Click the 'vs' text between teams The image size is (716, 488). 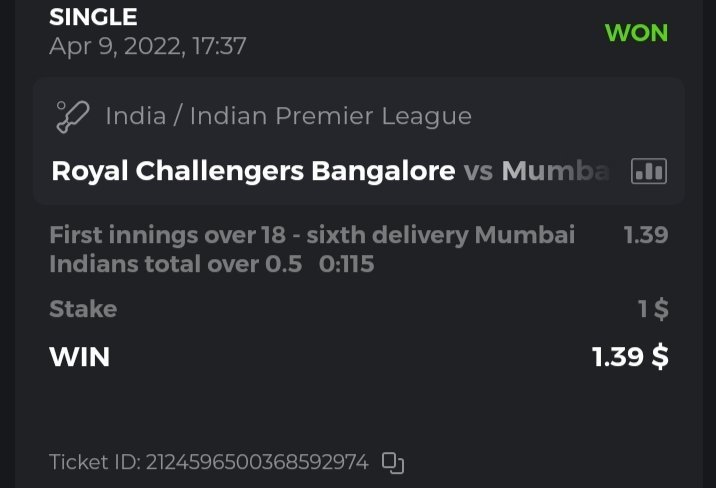478,172
